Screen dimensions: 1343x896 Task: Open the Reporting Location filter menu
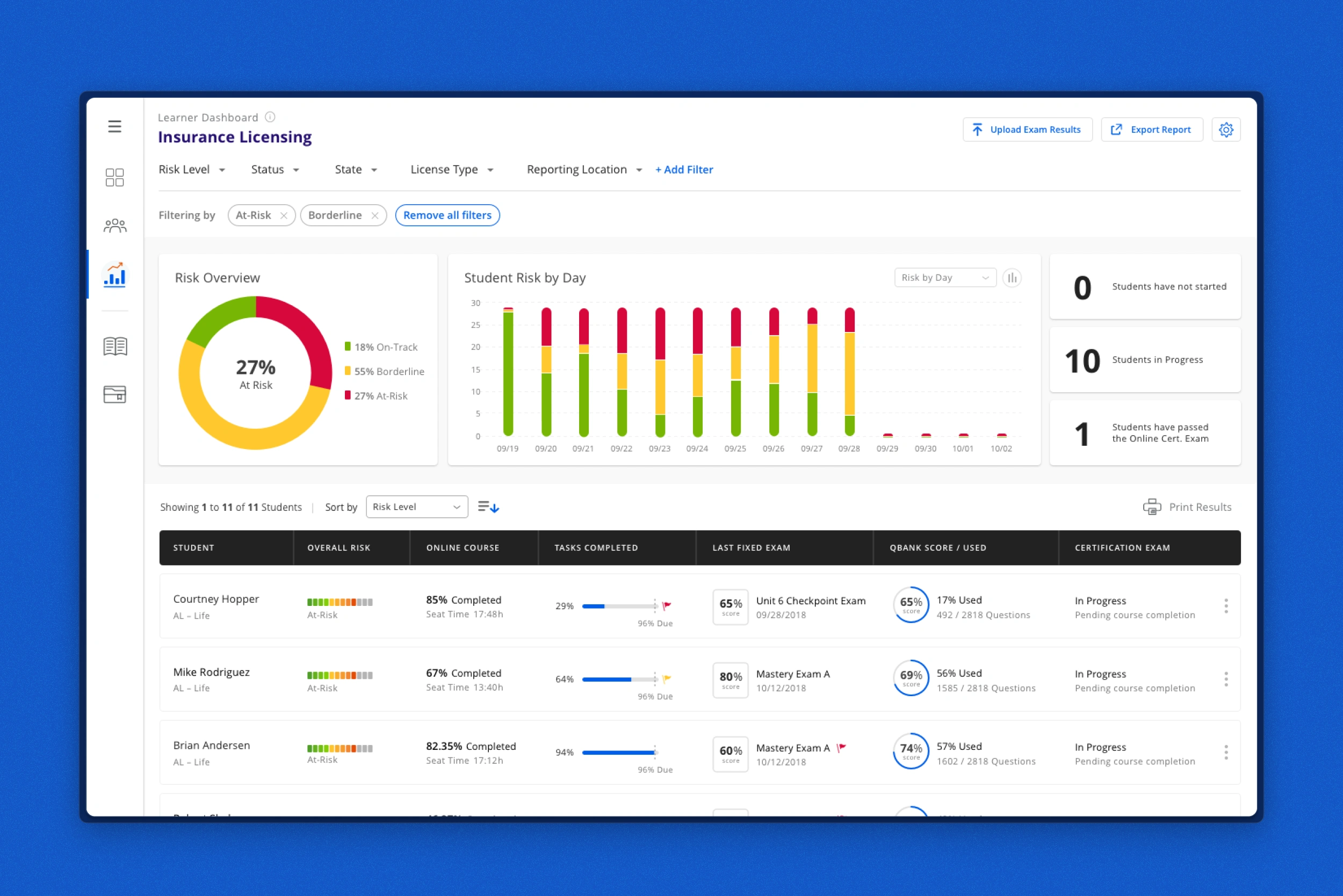click(583, 170)
